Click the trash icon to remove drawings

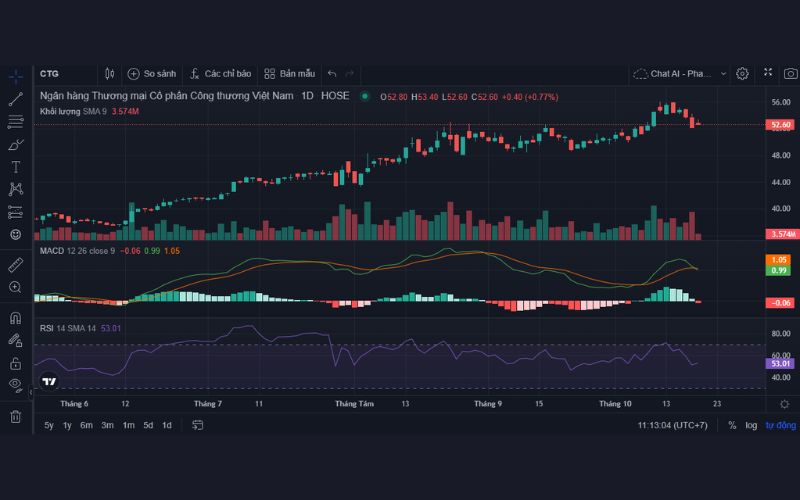[x=15, y=416]
